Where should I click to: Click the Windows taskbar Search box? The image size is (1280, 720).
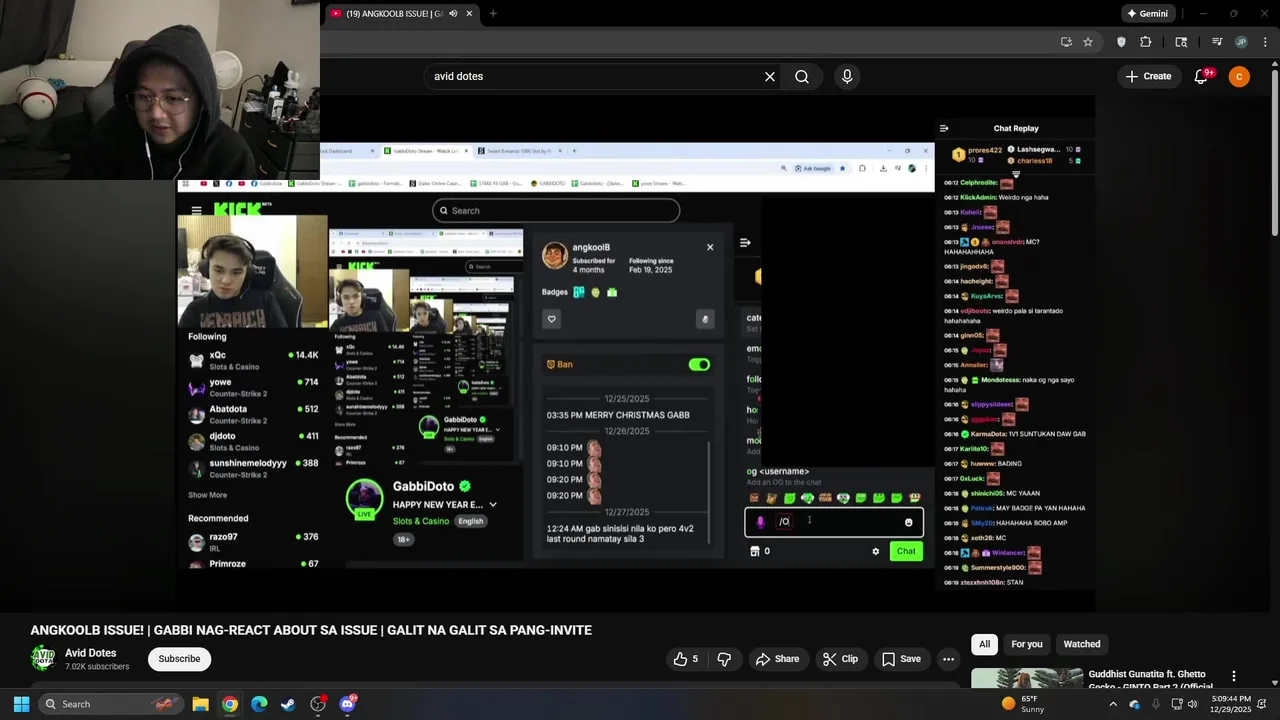110,704
